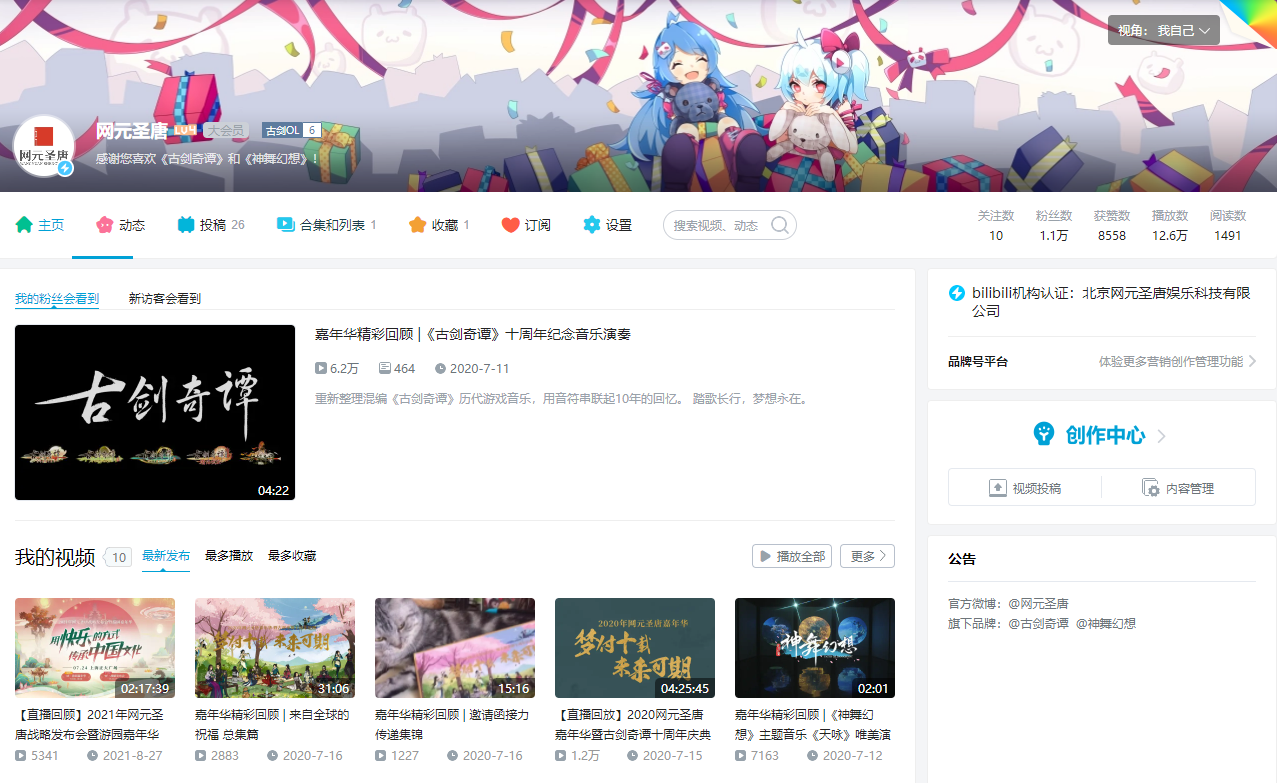Click the 播放数 12.6万 stat

tap(1170, 225)
